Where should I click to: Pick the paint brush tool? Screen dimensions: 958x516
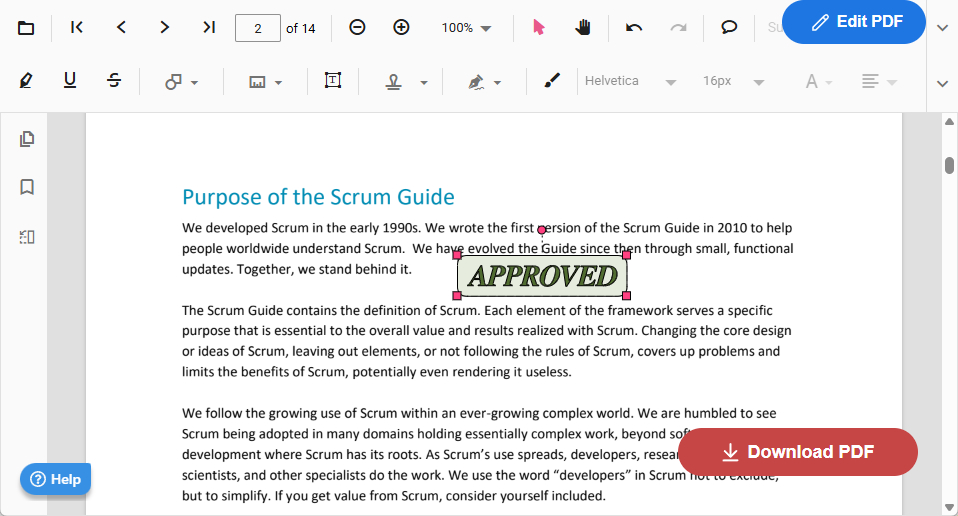(x=552, y=81)
